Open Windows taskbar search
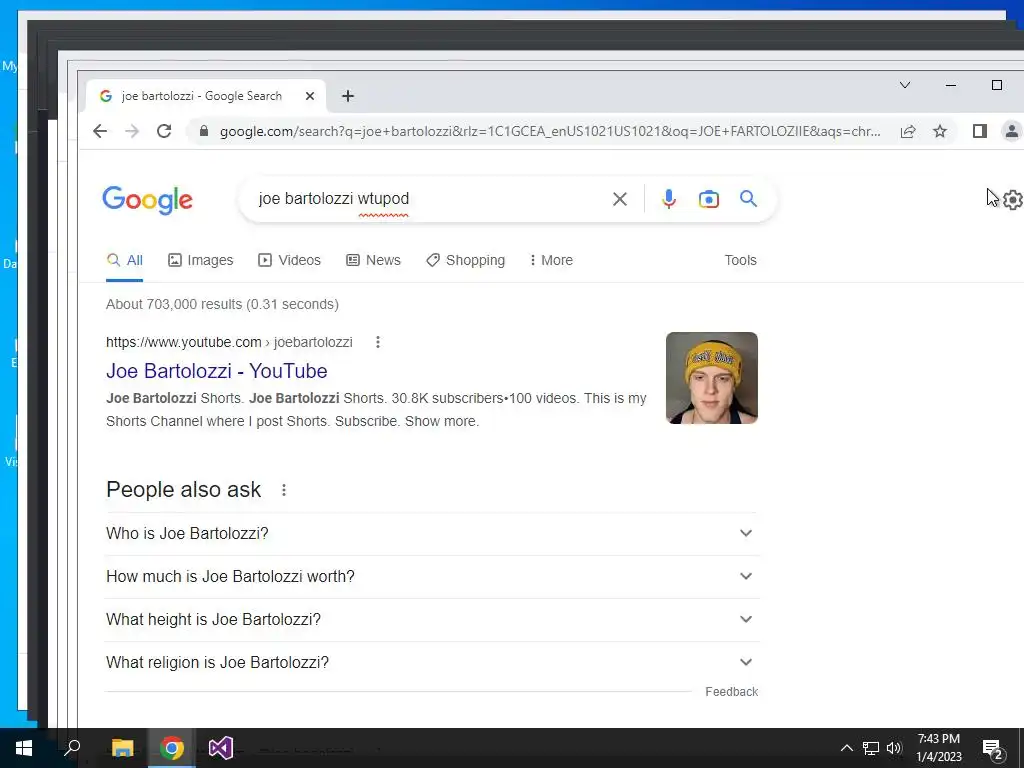Viewport: 1024px width, 768px height. (72, 748)
